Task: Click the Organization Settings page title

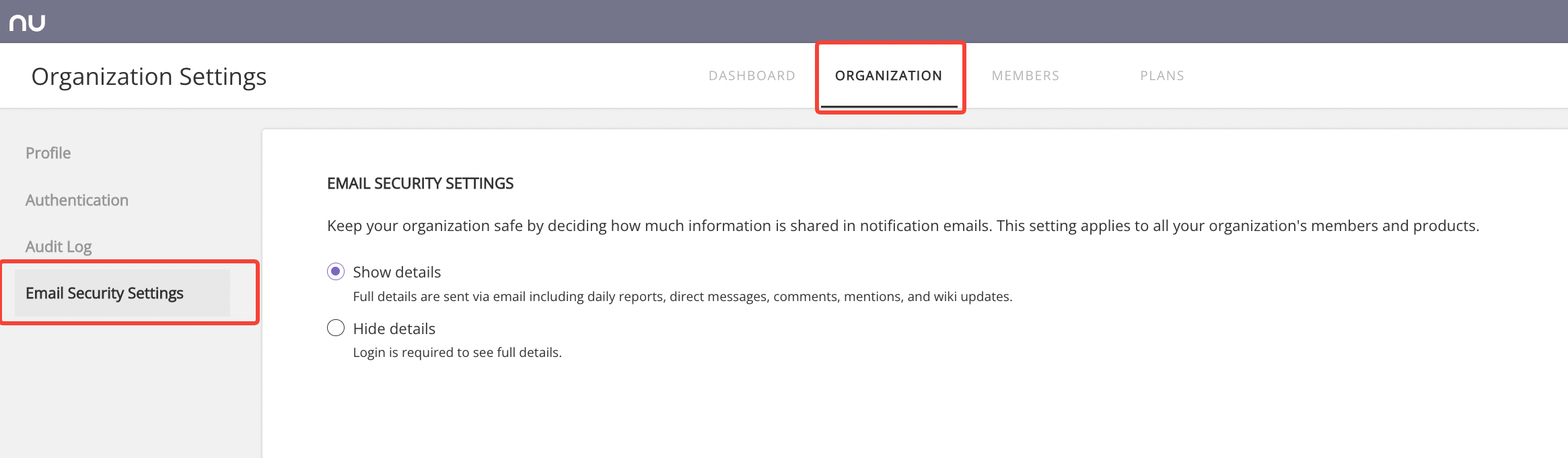Action: tap(149, 77)
